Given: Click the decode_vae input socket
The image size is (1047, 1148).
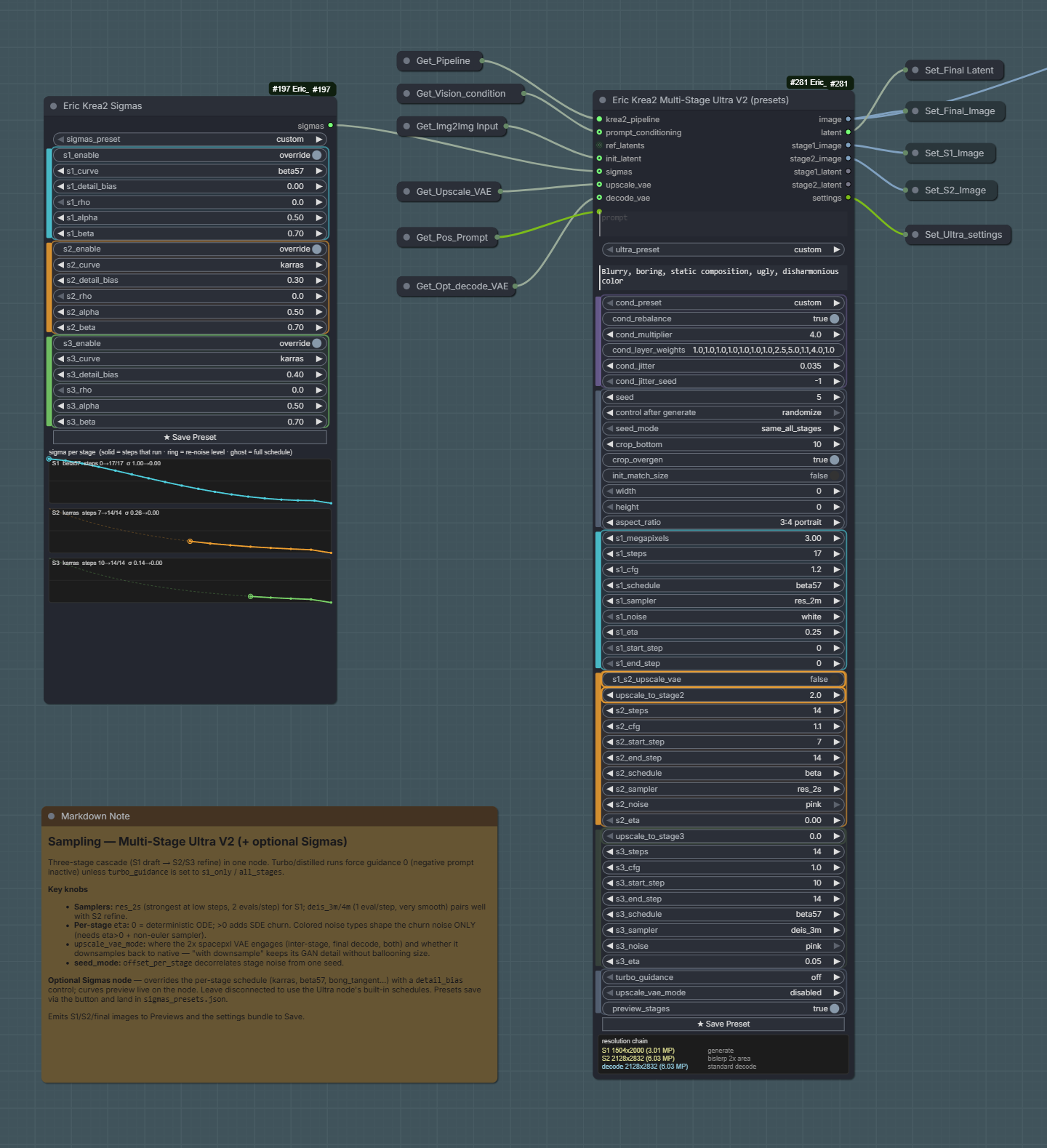Looking at the screenshot, I should pos(599,198).
